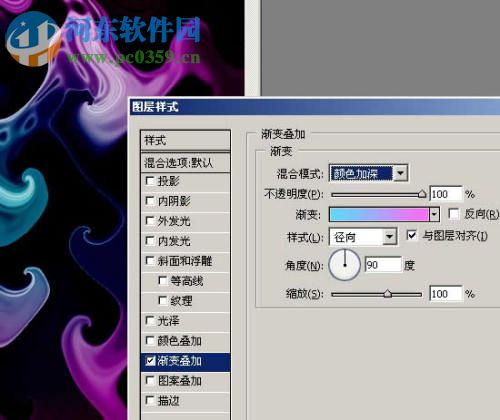The width and height of the screenshot is (500, 420).
Task: Click the gradient preview swatch
Action: click(x=379, y=215)
